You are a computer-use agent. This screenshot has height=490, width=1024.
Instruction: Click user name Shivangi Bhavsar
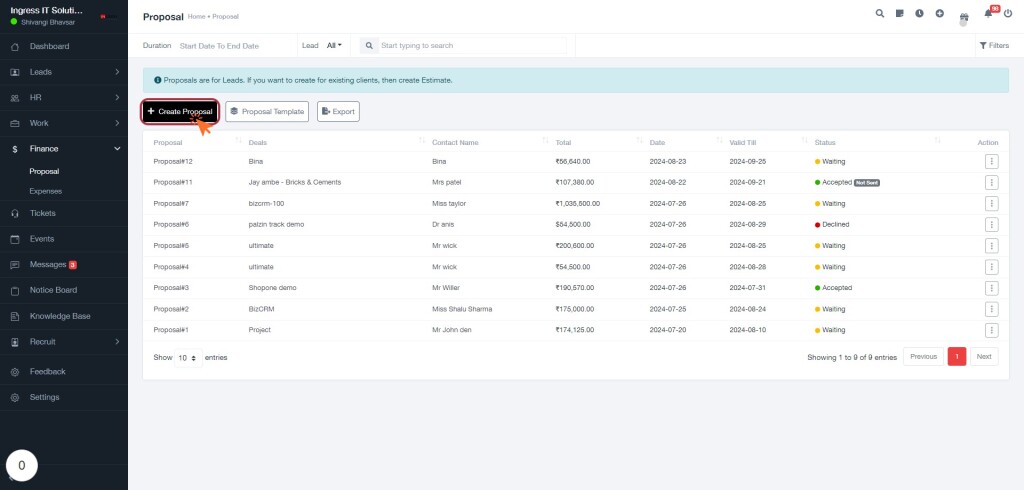(48, 22)
